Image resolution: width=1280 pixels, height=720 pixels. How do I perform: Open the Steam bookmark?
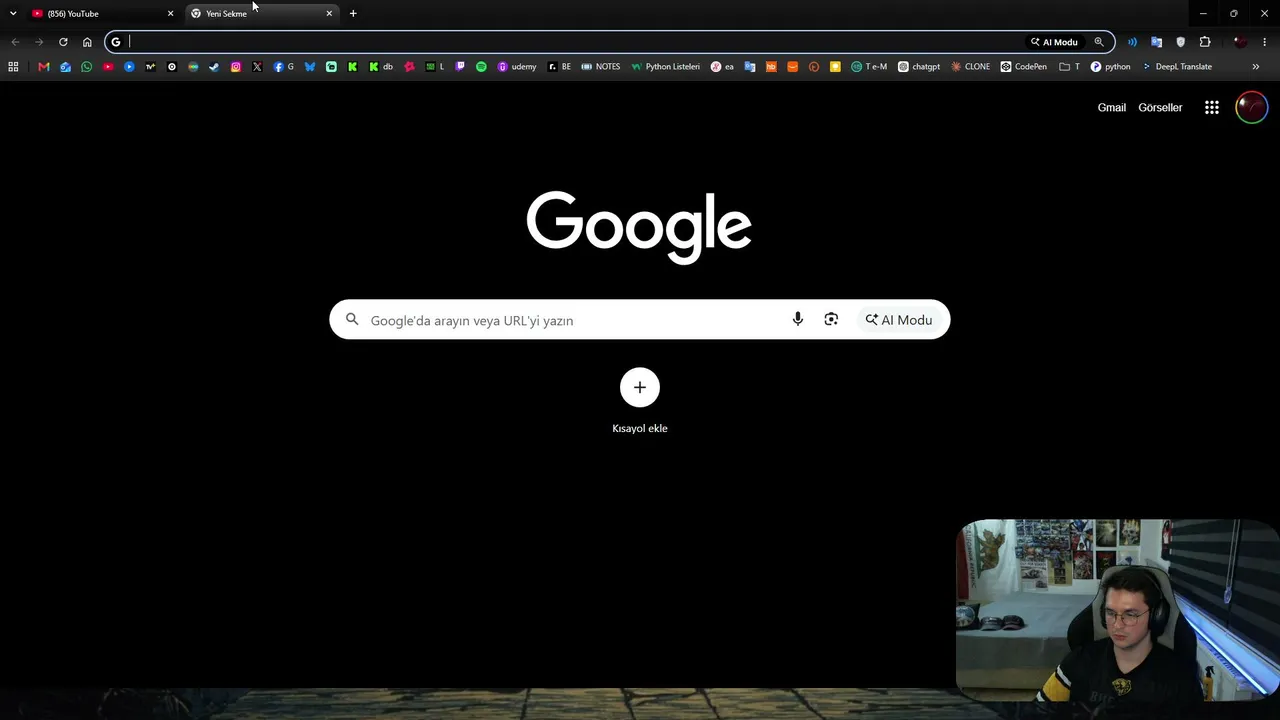tap(214, 67)
